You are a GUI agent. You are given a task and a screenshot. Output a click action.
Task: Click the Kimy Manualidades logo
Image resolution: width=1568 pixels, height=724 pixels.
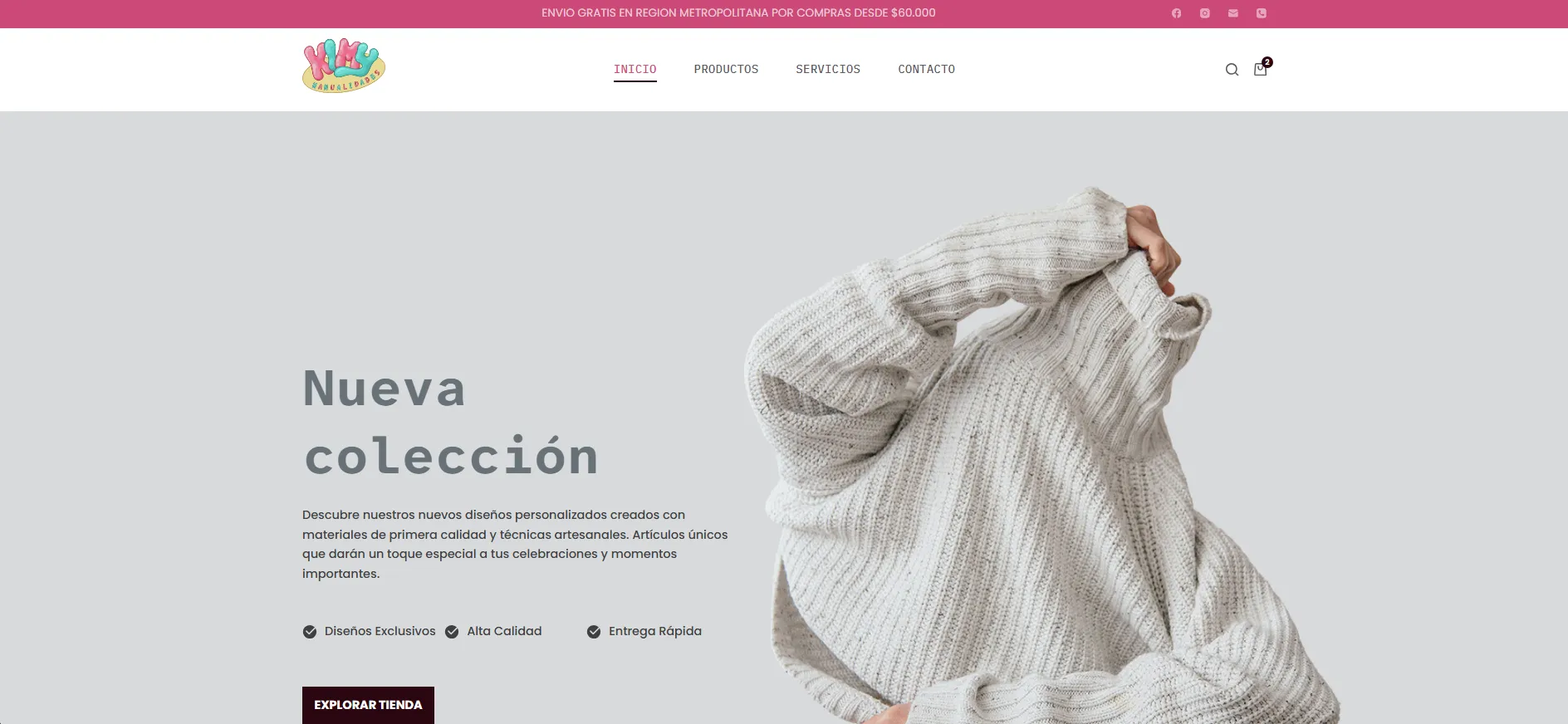coord(344,66)
